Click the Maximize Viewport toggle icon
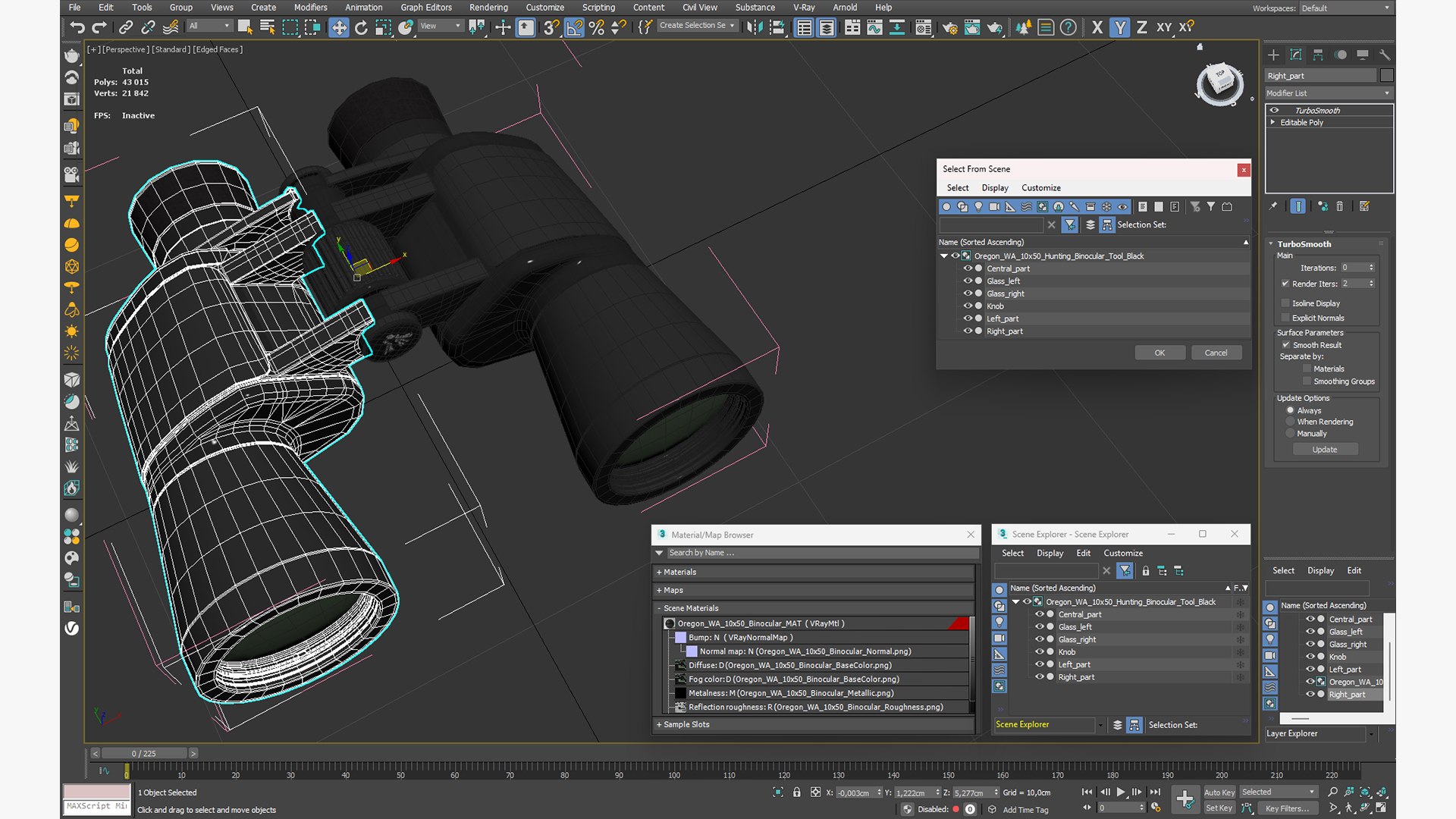The image size is (1456, 819). [1382, 808]
